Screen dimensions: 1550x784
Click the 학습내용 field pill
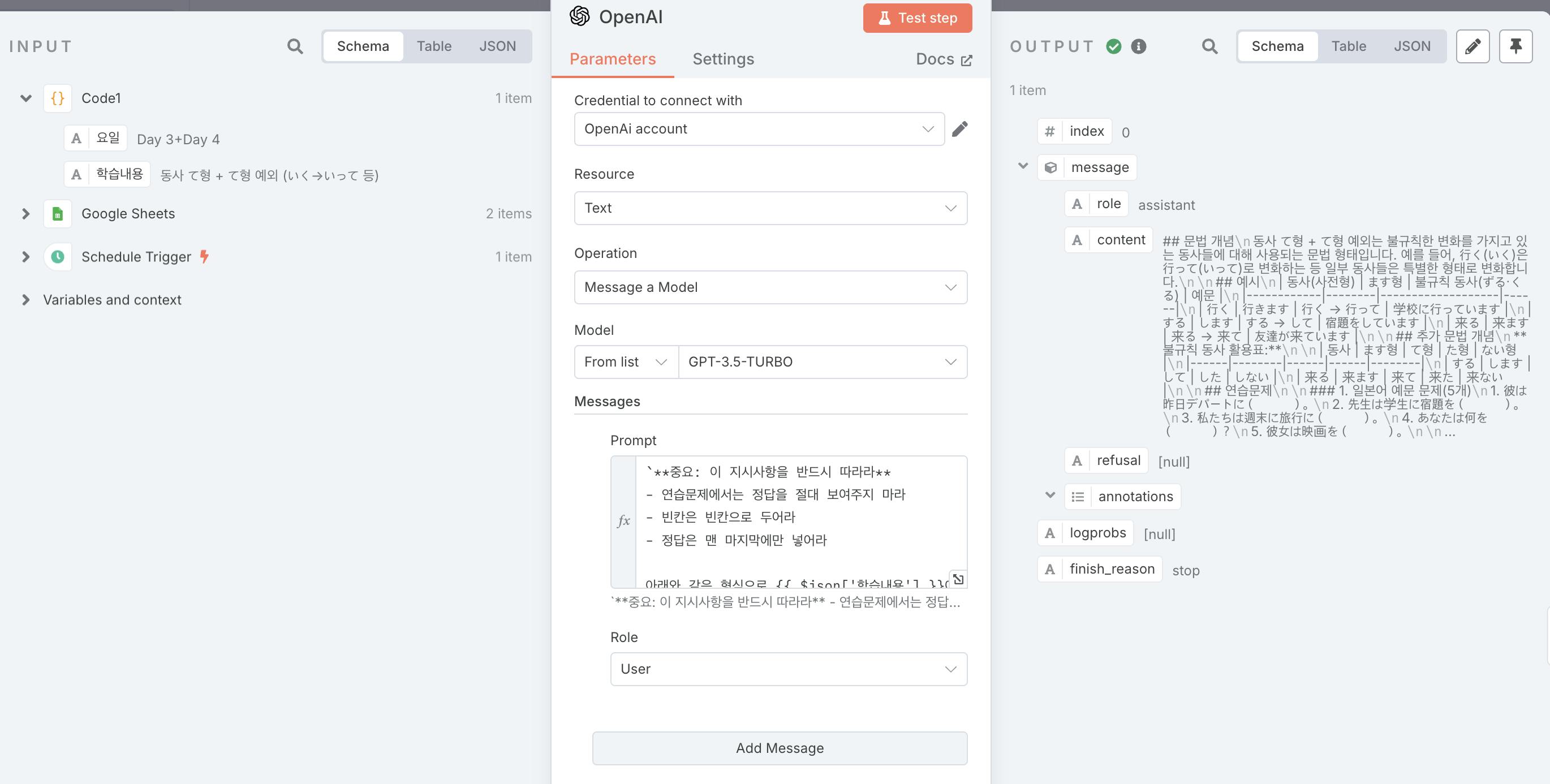click(x=107, y=174)
